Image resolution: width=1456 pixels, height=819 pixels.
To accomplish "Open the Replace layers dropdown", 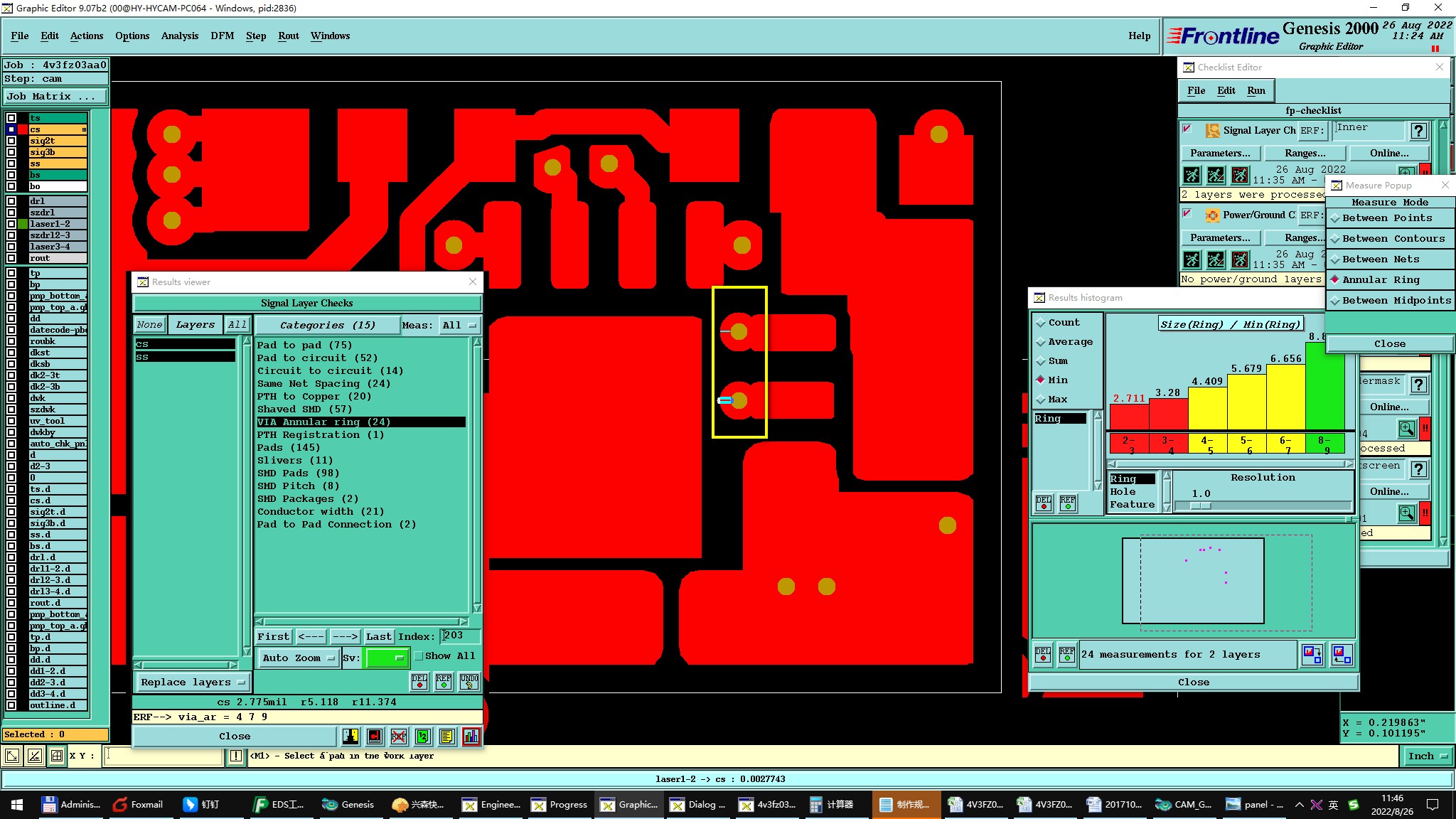I will point(192,682).
